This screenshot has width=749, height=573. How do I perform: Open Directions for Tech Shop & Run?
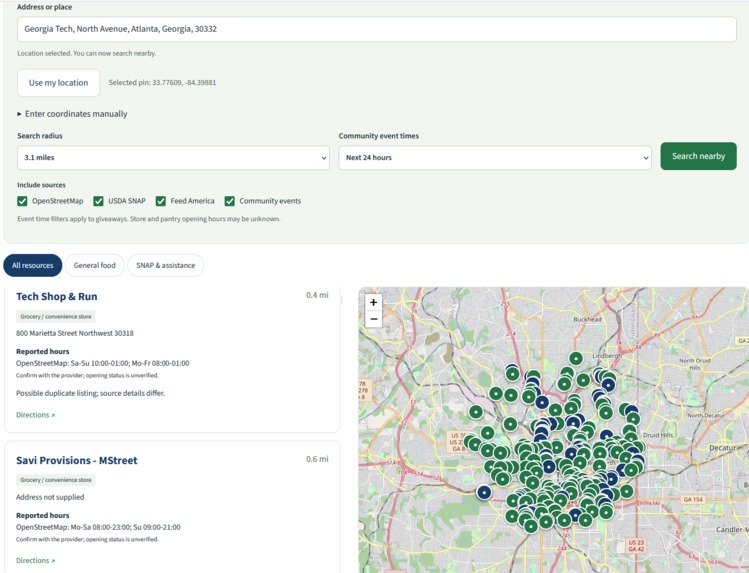[36, 415]
